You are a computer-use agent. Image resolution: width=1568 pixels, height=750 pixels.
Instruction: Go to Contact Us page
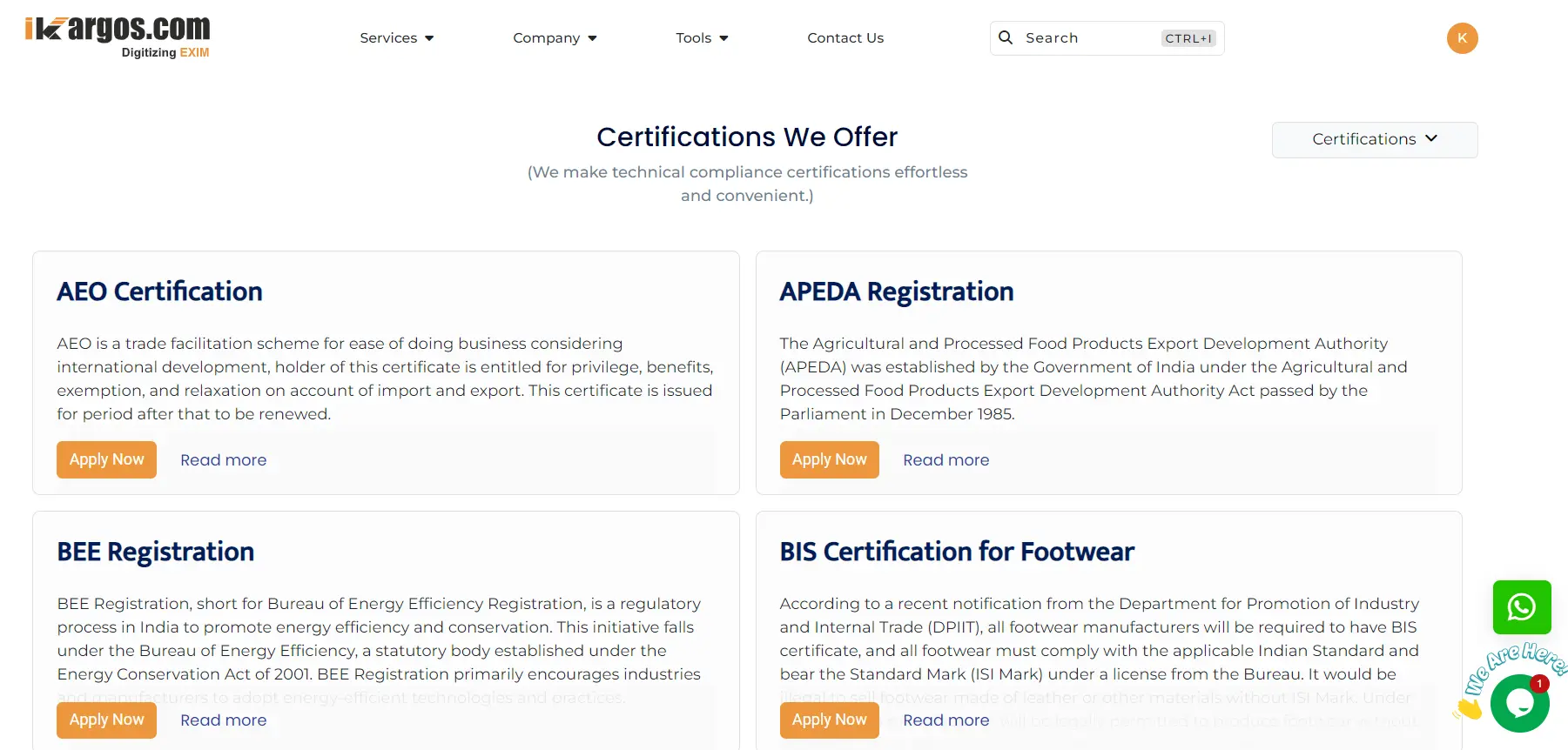coord(845,38)
